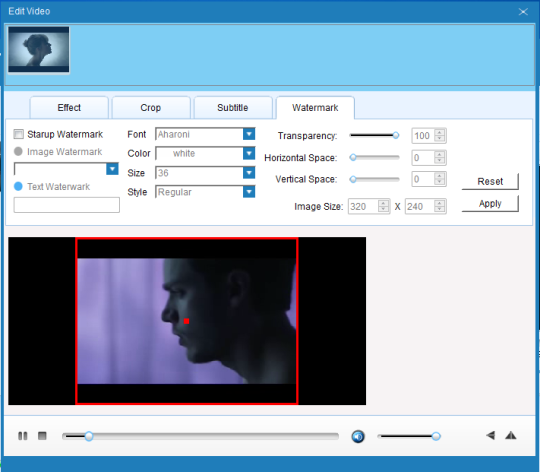This screenshot has height=472, width=540.
Task: Click the upward triangle icon
Action: coord(511,436)
